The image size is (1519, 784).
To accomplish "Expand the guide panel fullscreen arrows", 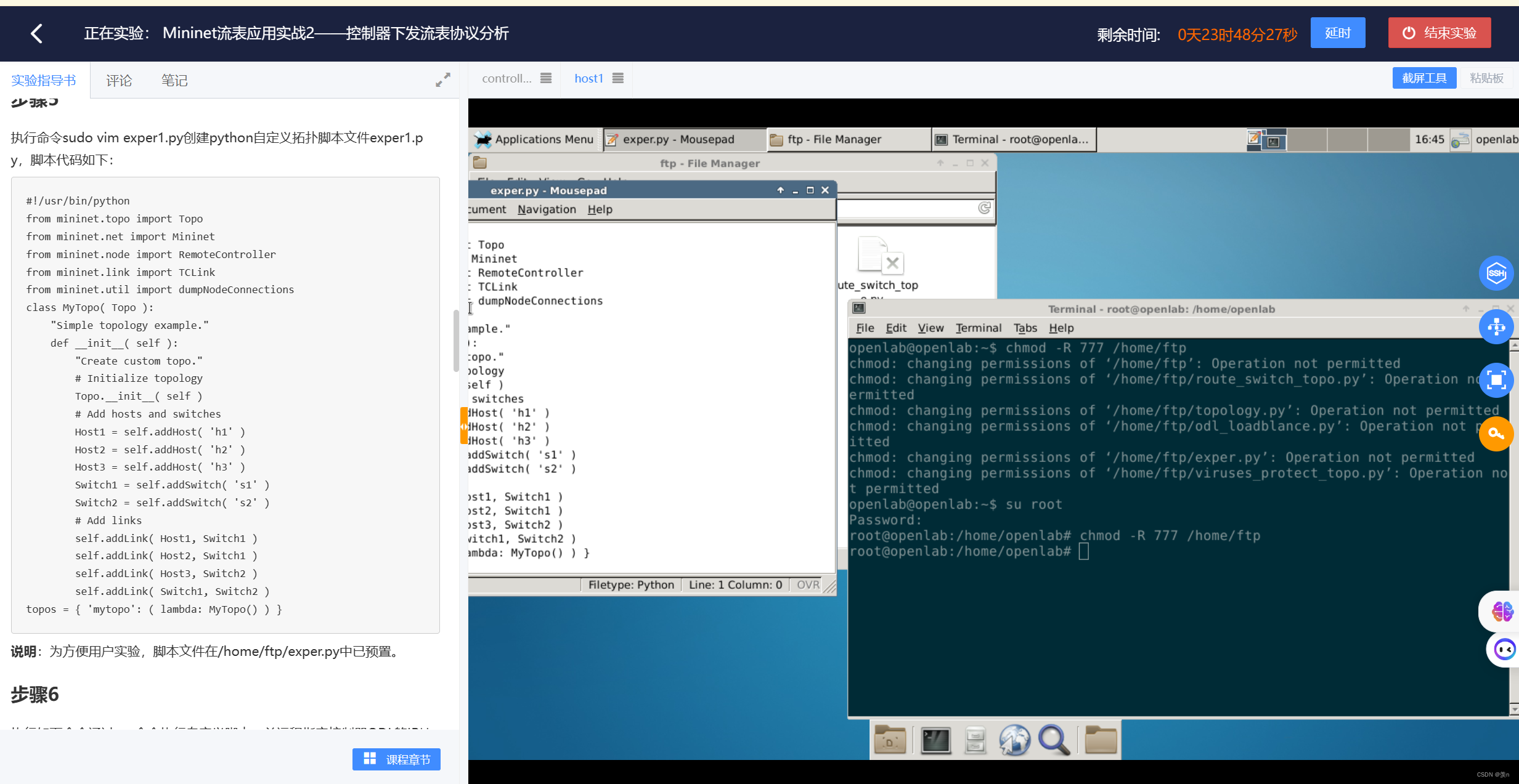I will coord(442,80).
